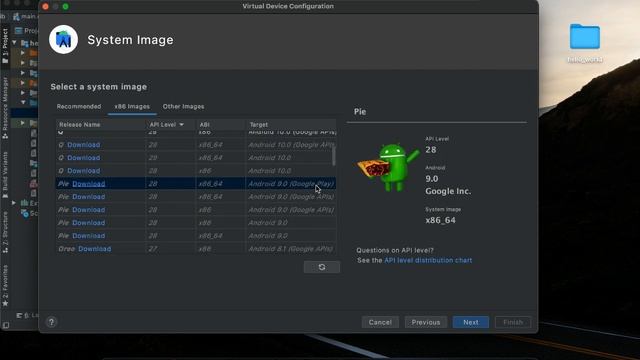Select the Android 8.1 (Google APIs) target cell
This screenshot has height=360, width=640.
291,249
